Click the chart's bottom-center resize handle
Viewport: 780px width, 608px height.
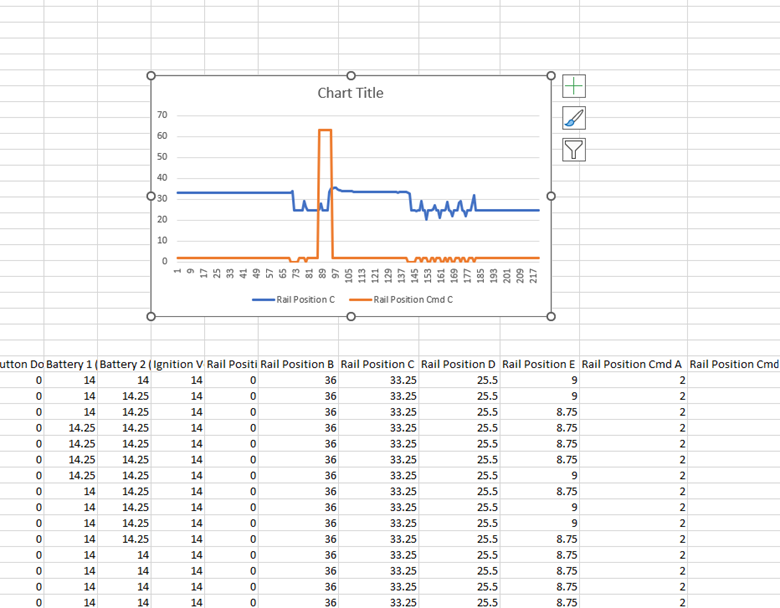(351, 316)
